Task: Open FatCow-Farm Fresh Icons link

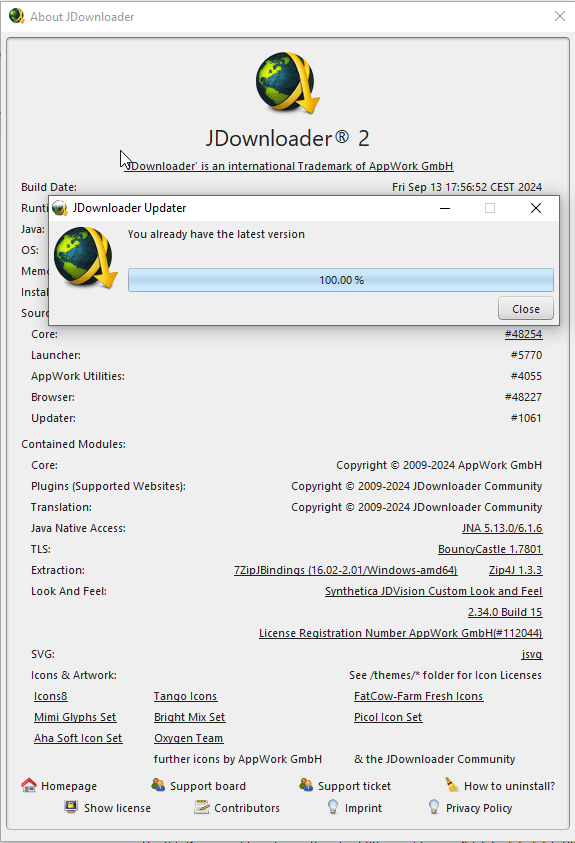Action: point(419,696)
